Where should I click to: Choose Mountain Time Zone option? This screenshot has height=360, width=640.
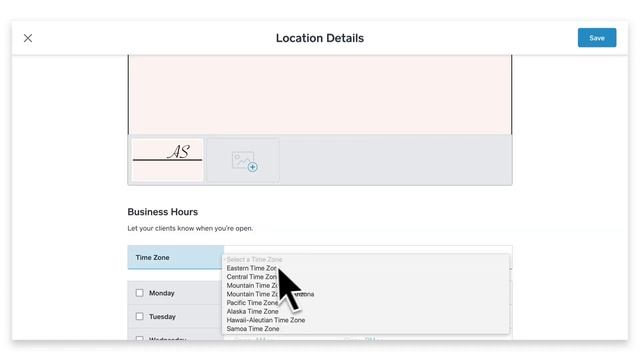click(x=253, y=285)
